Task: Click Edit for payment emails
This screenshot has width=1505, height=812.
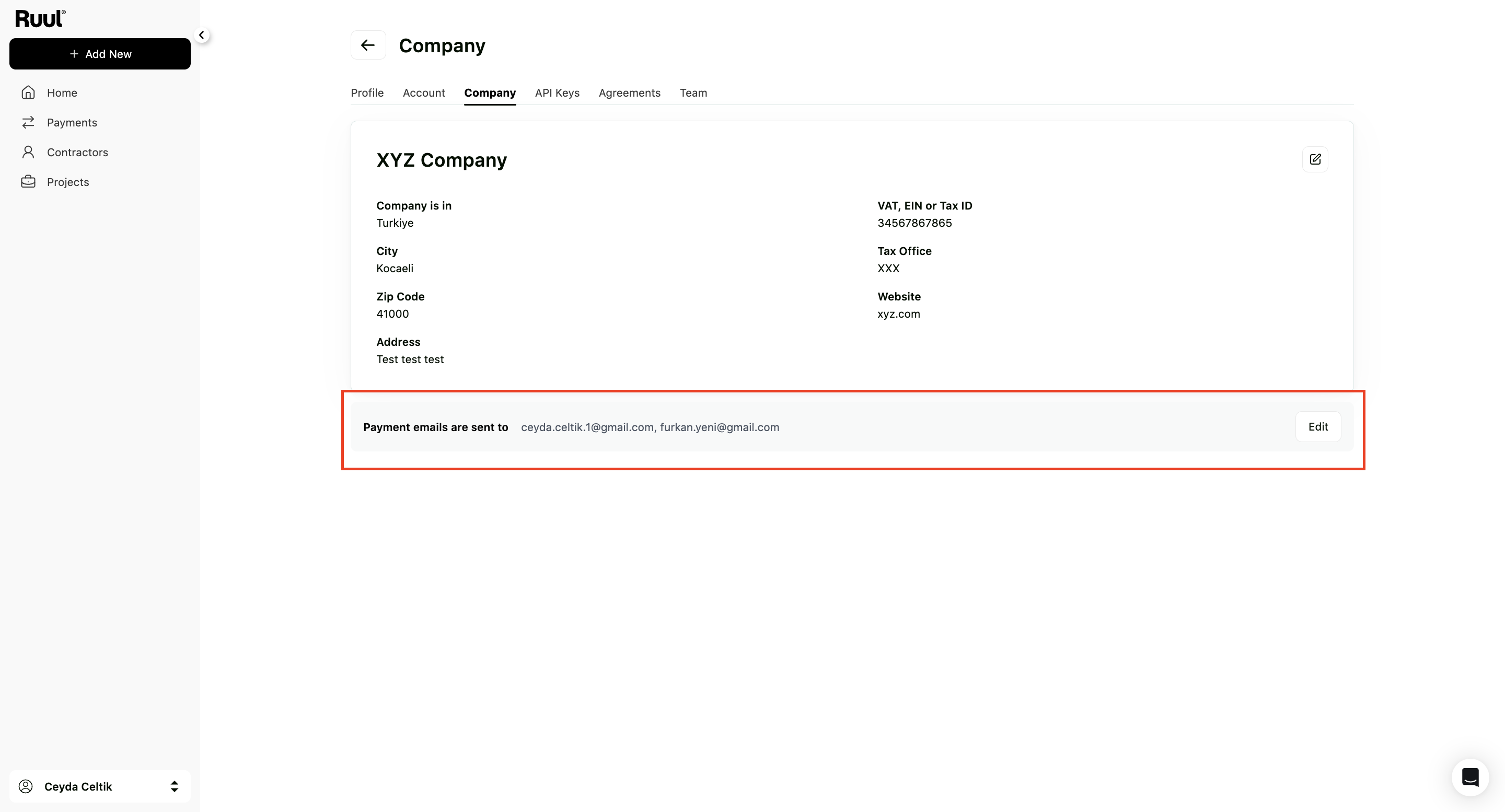Action: [x=1318, y=426]
